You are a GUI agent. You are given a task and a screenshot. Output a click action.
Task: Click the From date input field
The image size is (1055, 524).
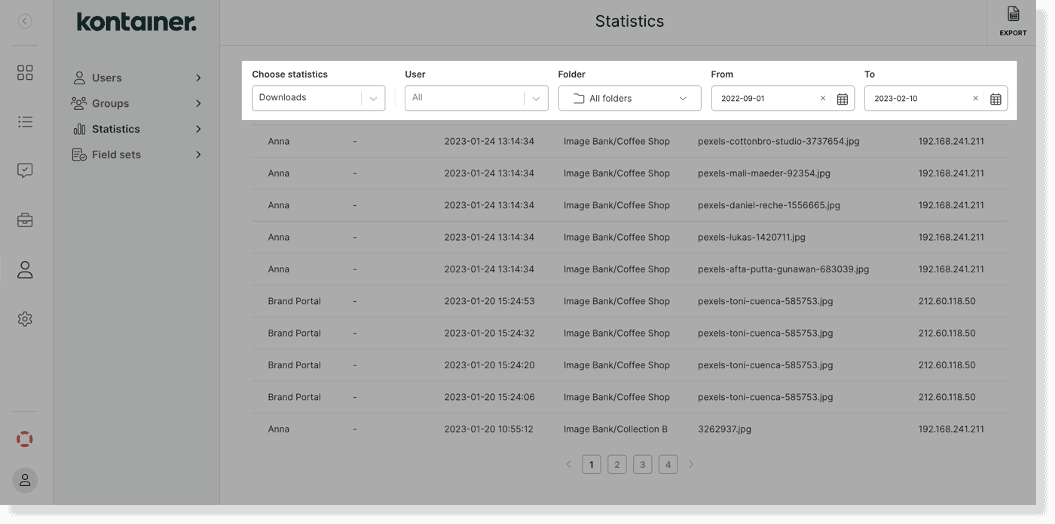point(765,99)
